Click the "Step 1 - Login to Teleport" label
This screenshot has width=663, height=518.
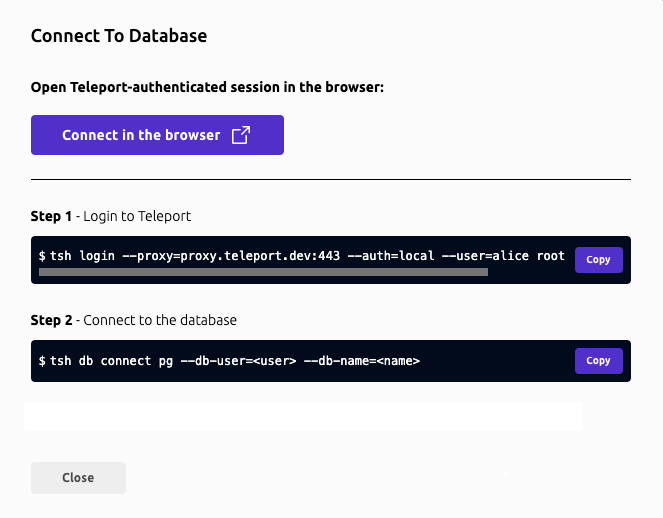tap(111, 216)
